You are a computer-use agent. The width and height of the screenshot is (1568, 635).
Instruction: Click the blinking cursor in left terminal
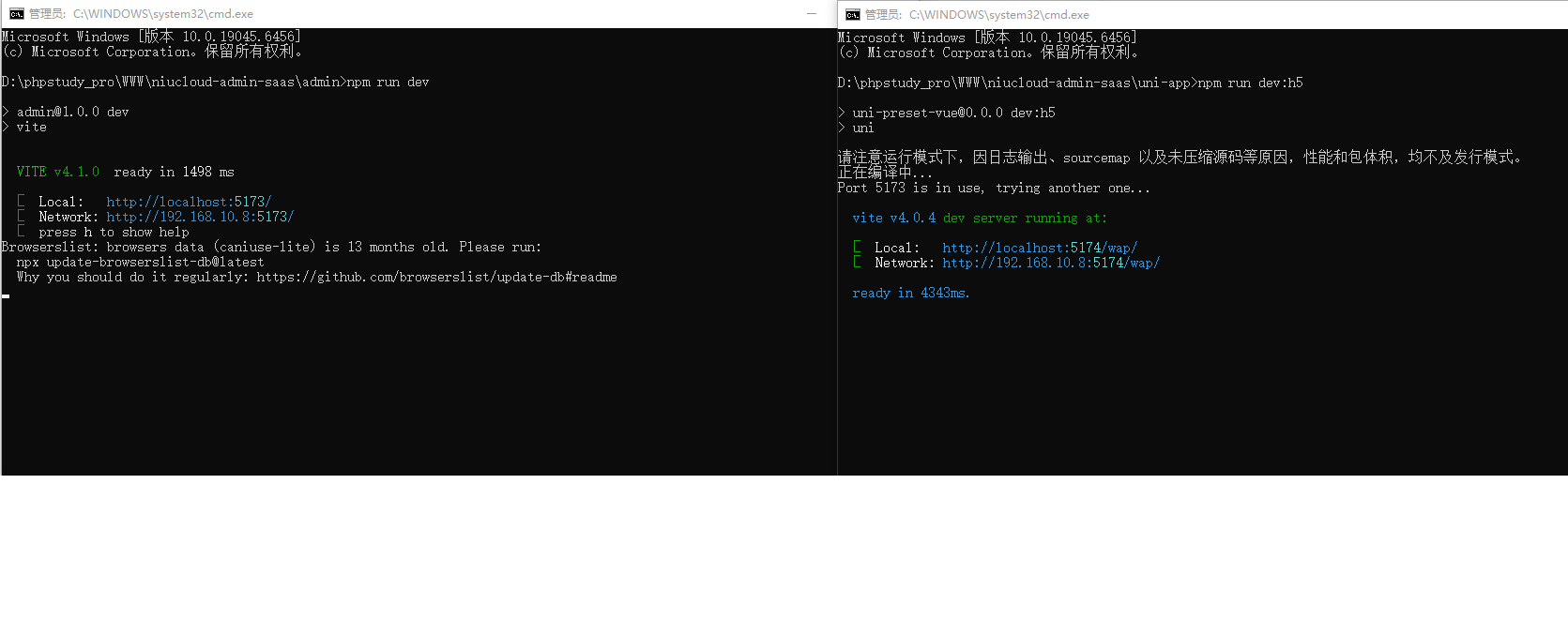click(6, 295)
